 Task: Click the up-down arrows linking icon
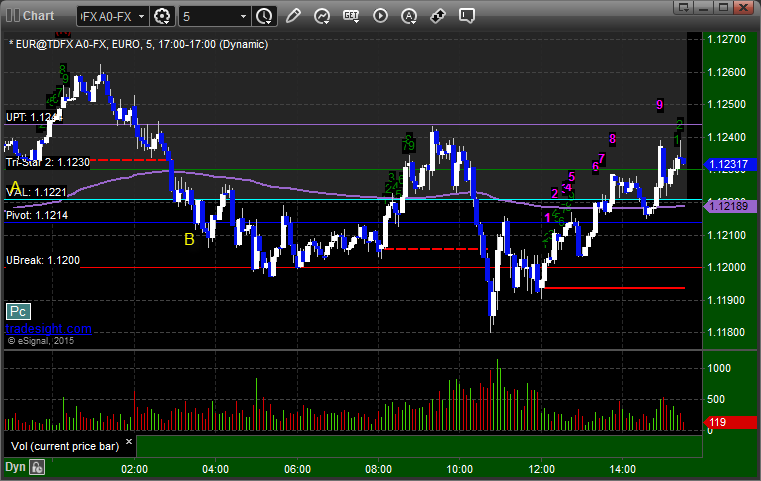[x=438, y=16]
